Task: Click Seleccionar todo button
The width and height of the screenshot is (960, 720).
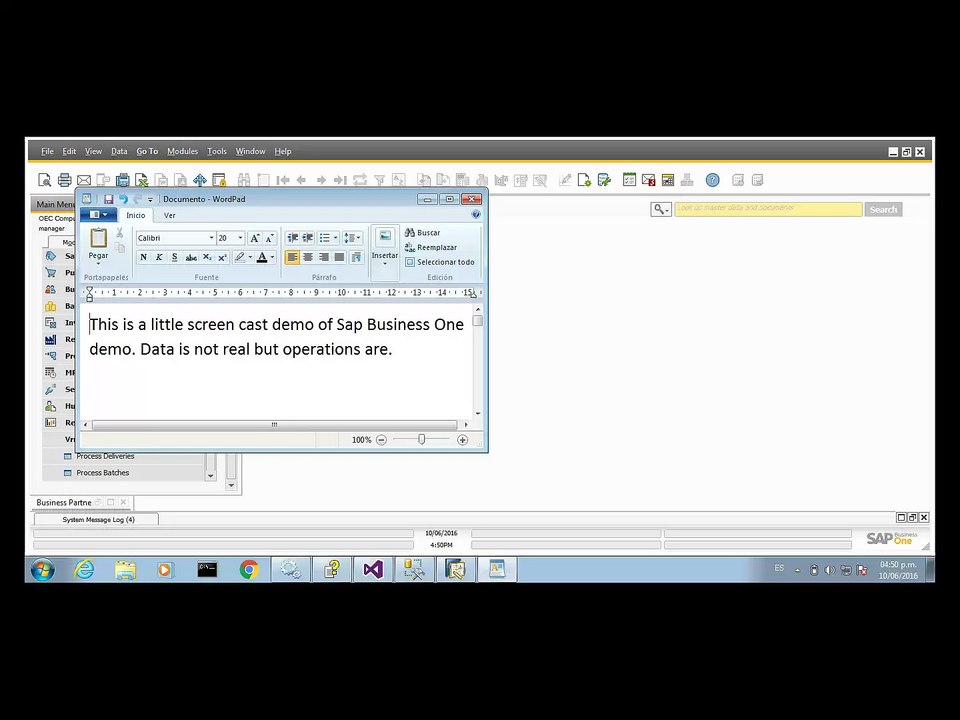Action: pos(440,262)
